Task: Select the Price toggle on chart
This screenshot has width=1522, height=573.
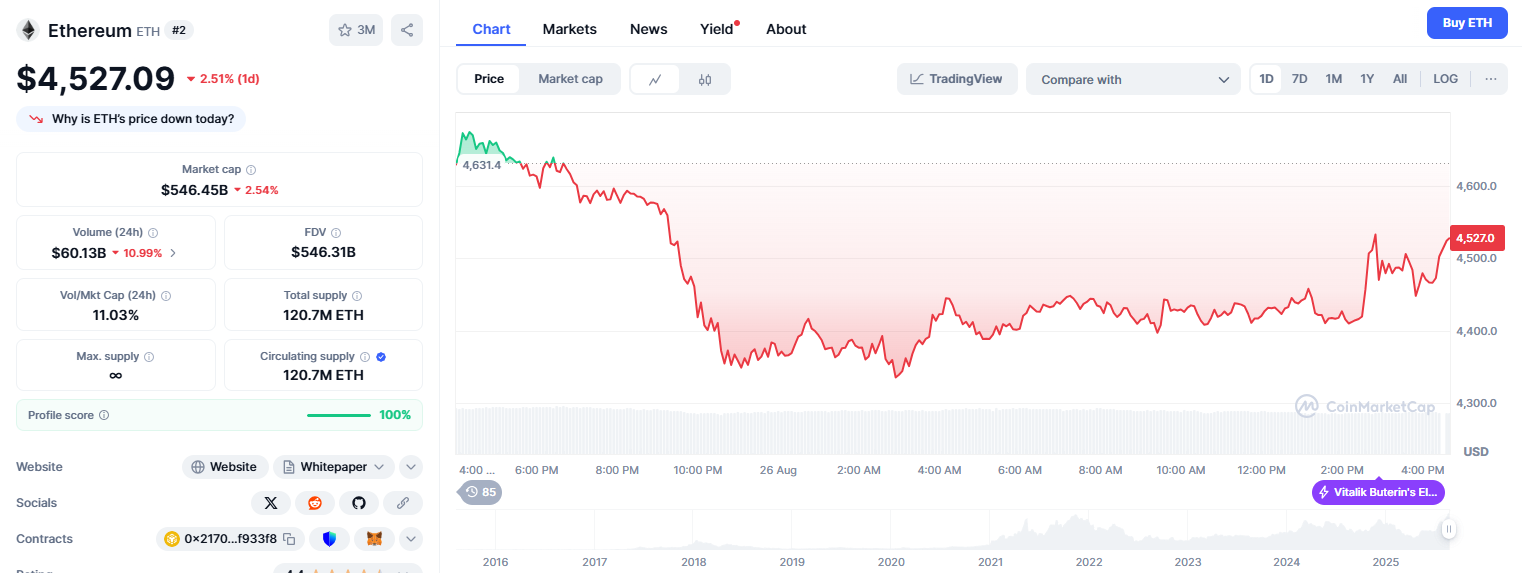Action: click(489, 79)
